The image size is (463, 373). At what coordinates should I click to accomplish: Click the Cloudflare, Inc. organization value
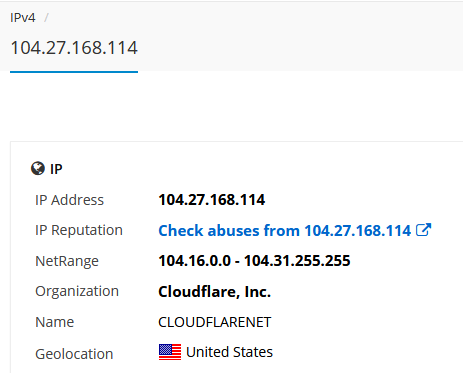pyautogui.click(x=215, y=292)
